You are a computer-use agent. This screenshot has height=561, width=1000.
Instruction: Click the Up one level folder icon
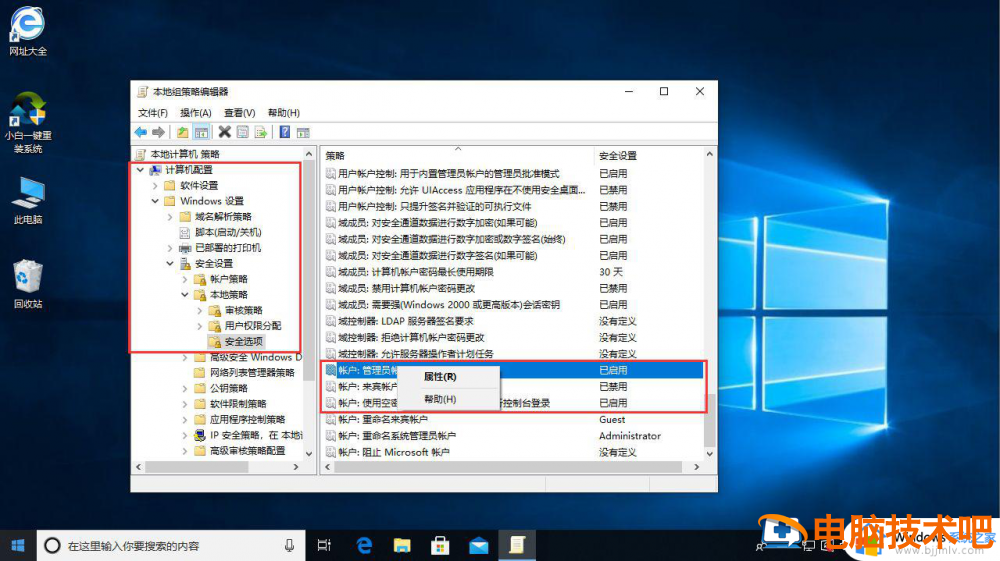coord(183,132)
